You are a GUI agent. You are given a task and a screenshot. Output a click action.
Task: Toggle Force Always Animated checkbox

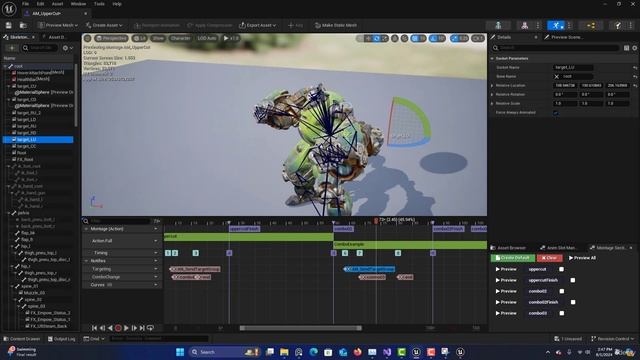pos(556,113)
